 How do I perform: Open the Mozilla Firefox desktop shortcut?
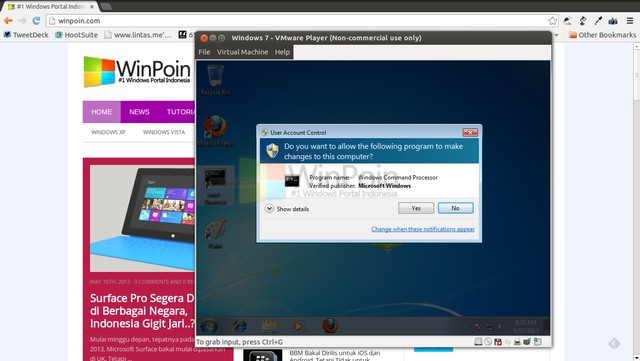tap(215, 131)
